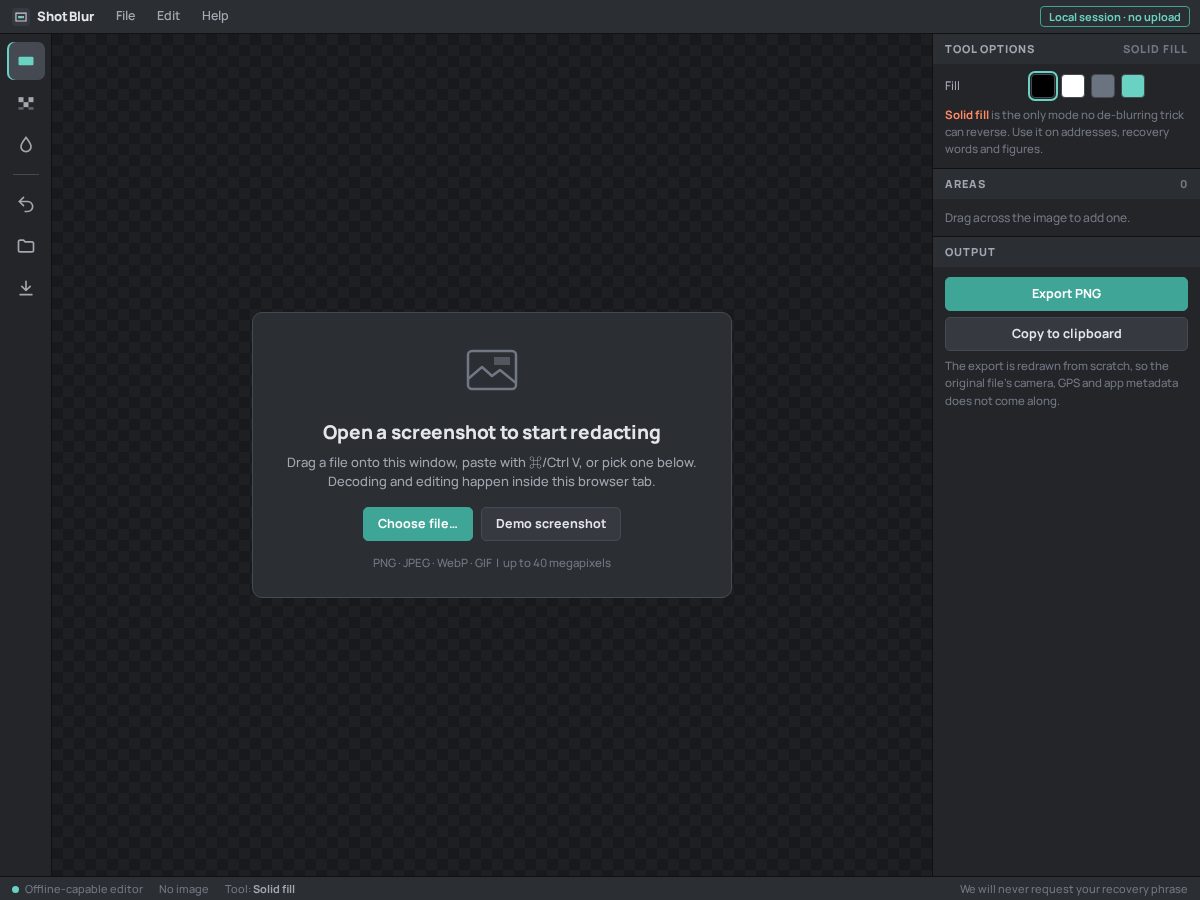Screen dimensions: 1200x900
Task: Click the No image status text
Action: coord(184,889)
